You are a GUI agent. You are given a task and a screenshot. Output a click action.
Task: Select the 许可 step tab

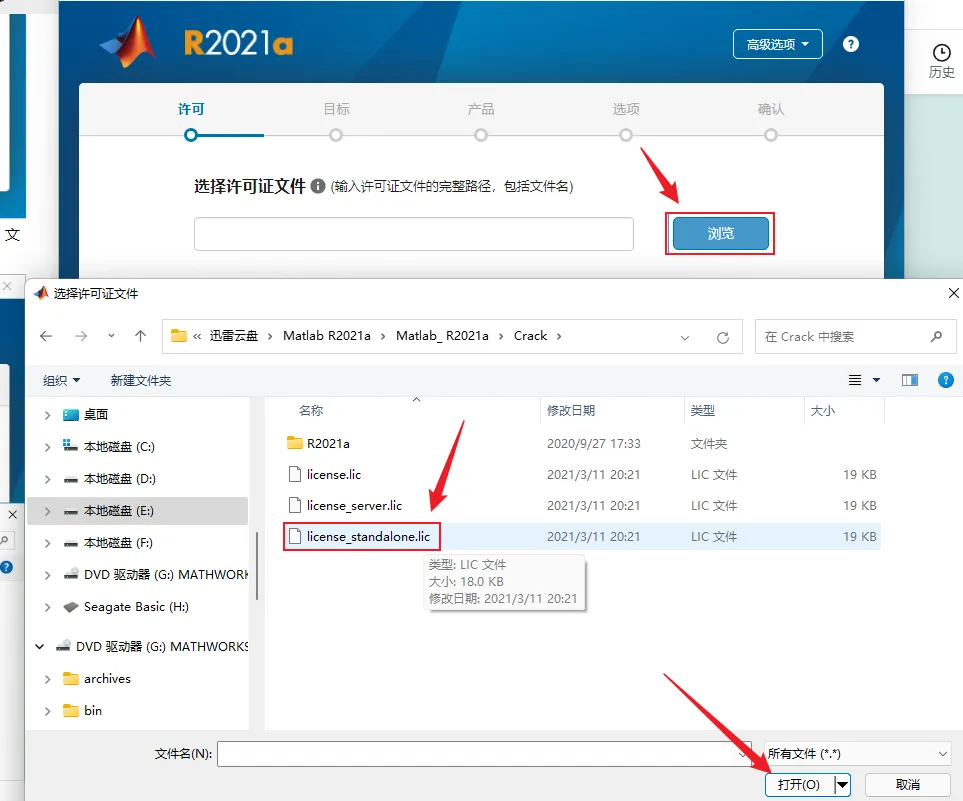coord(191,109)
